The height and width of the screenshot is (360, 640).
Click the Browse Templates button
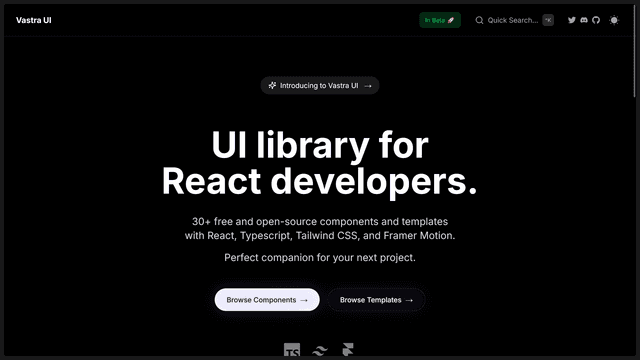click(376, 300)
